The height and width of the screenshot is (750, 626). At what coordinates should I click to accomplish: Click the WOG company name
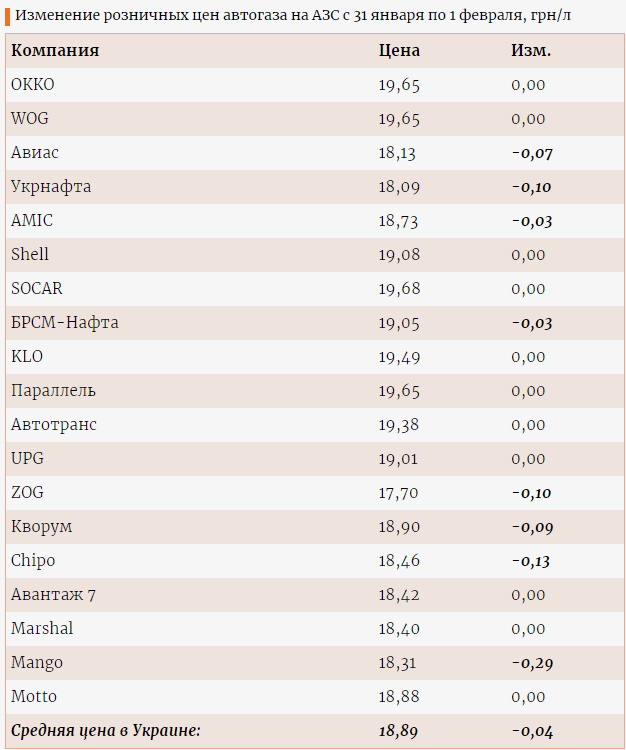pos(29,118)
